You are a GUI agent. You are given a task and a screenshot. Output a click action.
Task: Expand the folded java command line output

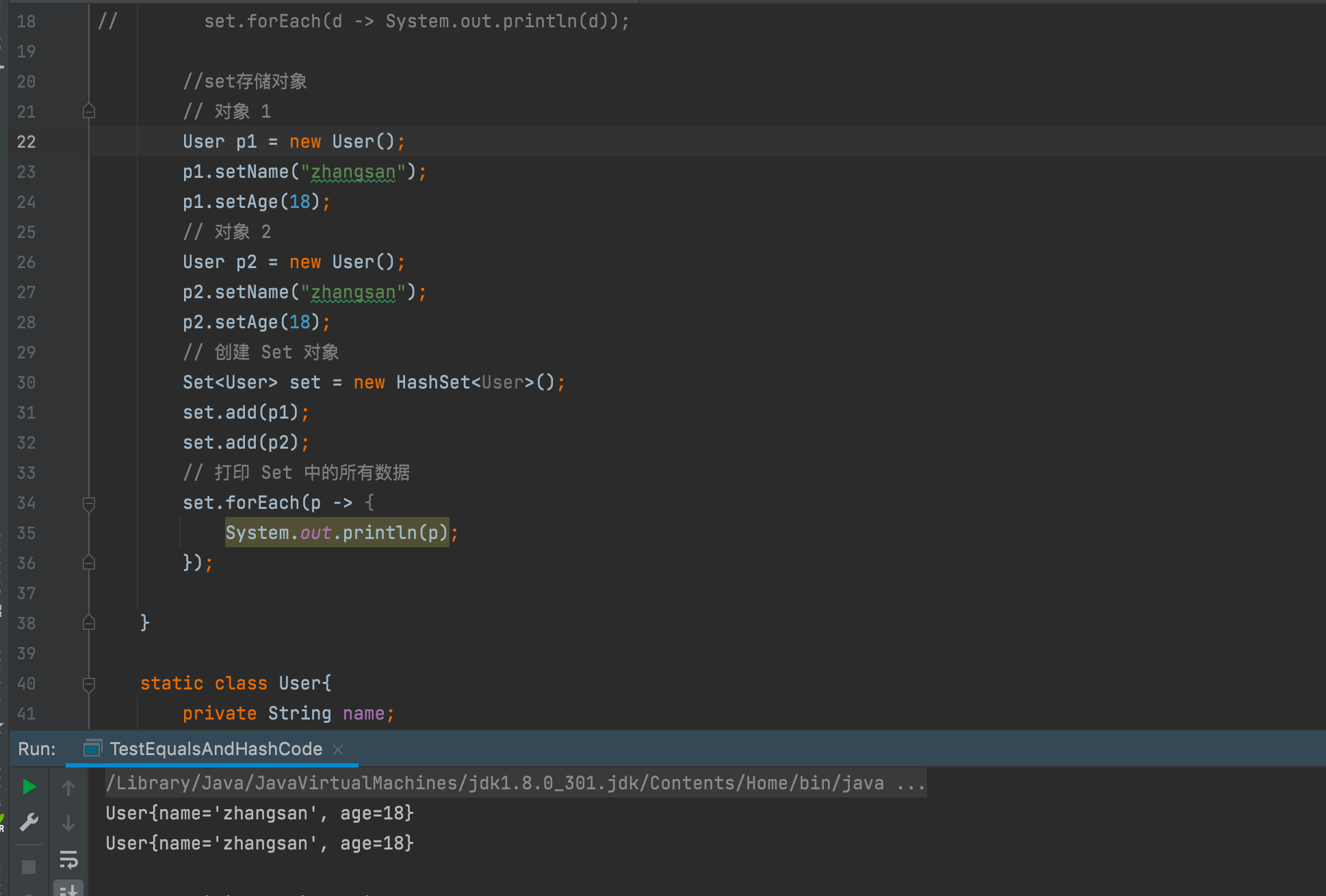point(911,784)
